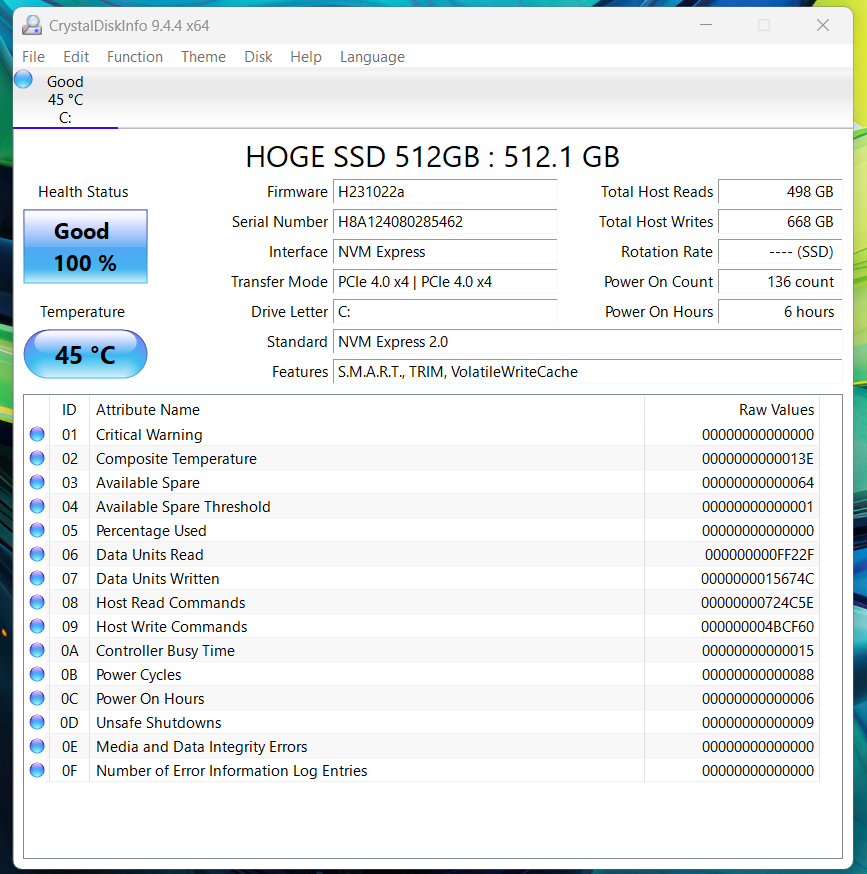This screenshot has height=874, width=867.
Task: Click the Features field with S.M.A.R.T., TRIM
Action: tap(588, 372)
